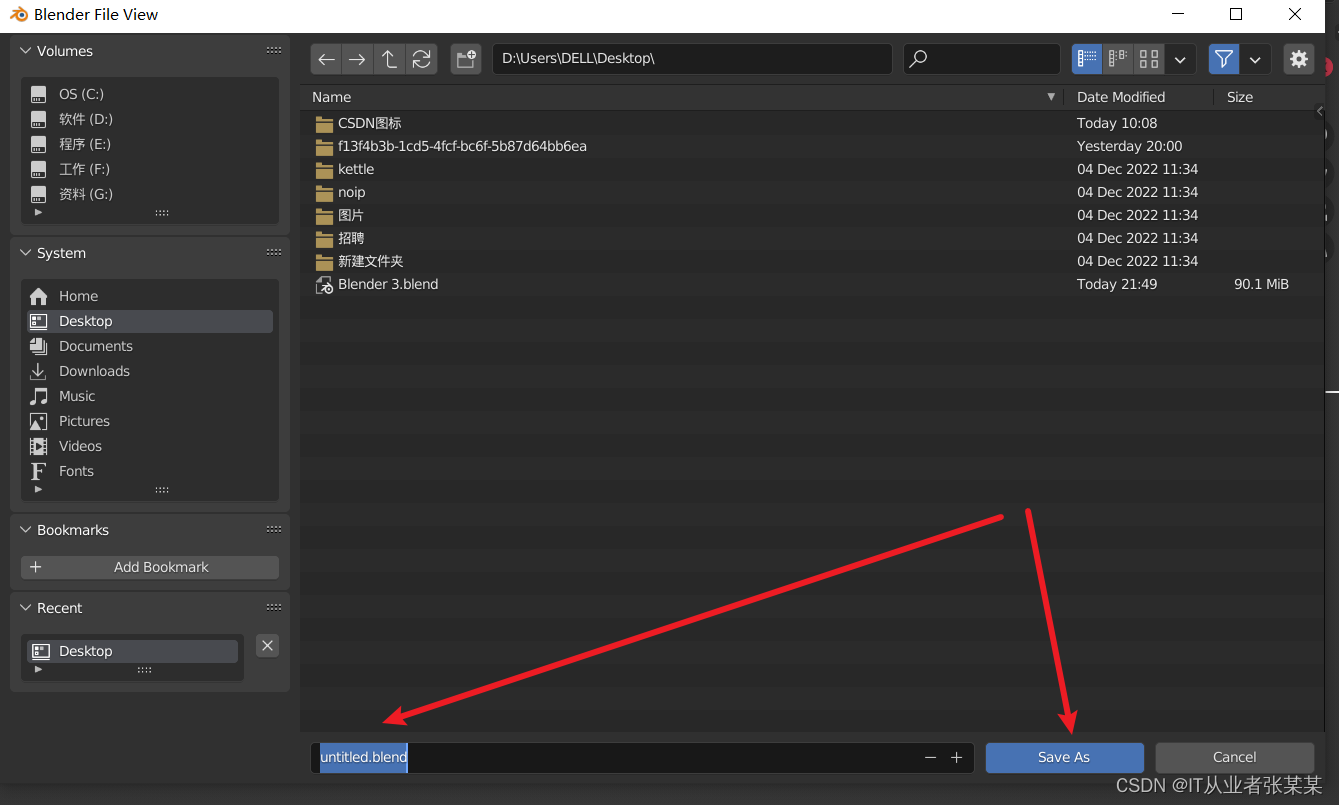
Task: Open Fonts folder shortcut
Action: (150, 471)
